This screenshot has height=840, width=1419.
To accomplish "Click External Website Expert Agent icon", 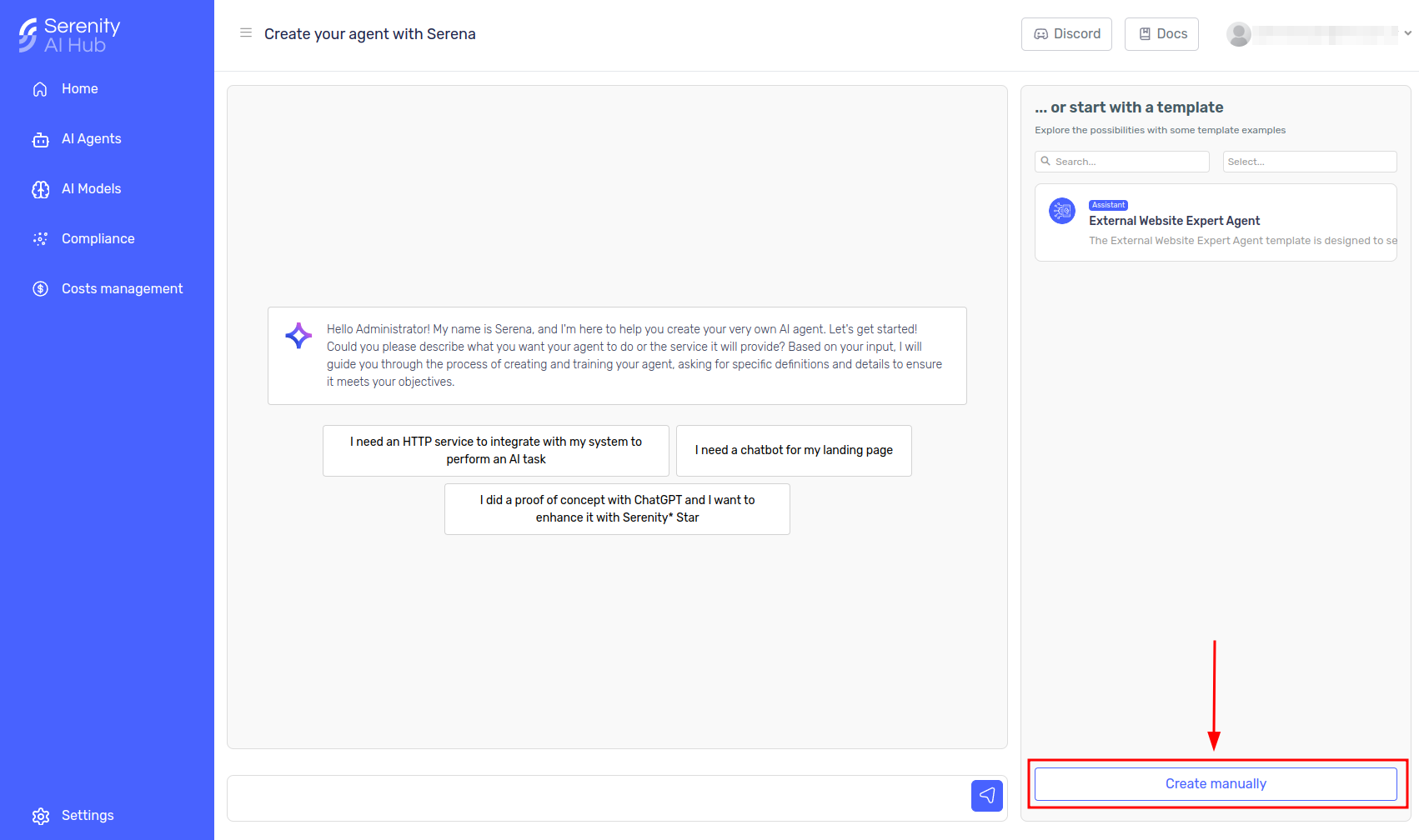I will (1062, 211).
